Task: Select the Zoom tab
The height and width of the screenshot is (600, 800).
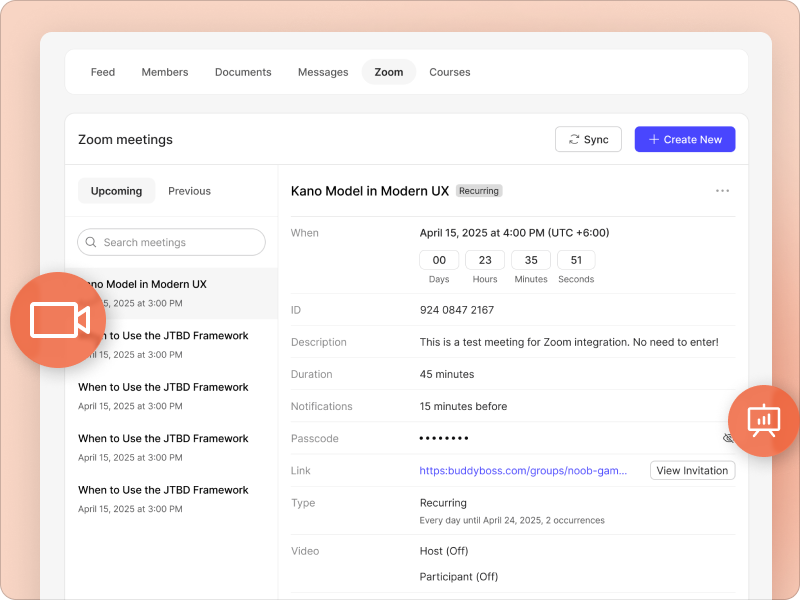Action: point(389,72)
